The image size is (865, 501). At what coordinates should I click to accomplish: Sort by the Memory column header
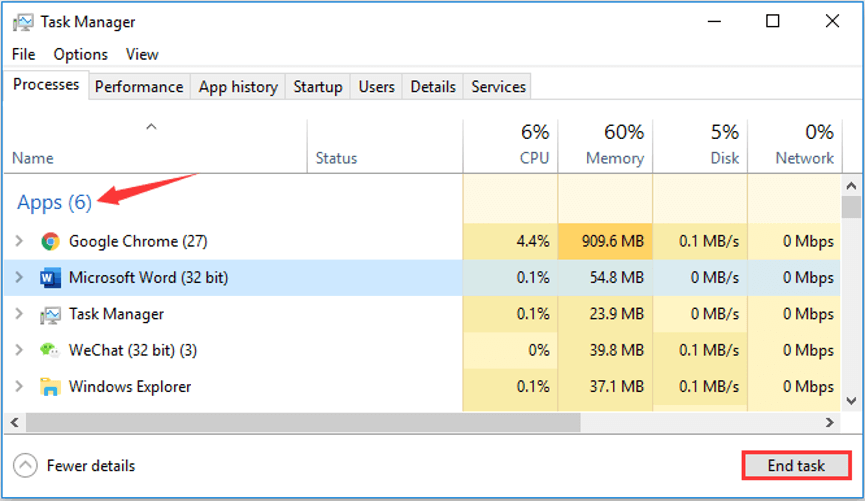coord(605,146)
